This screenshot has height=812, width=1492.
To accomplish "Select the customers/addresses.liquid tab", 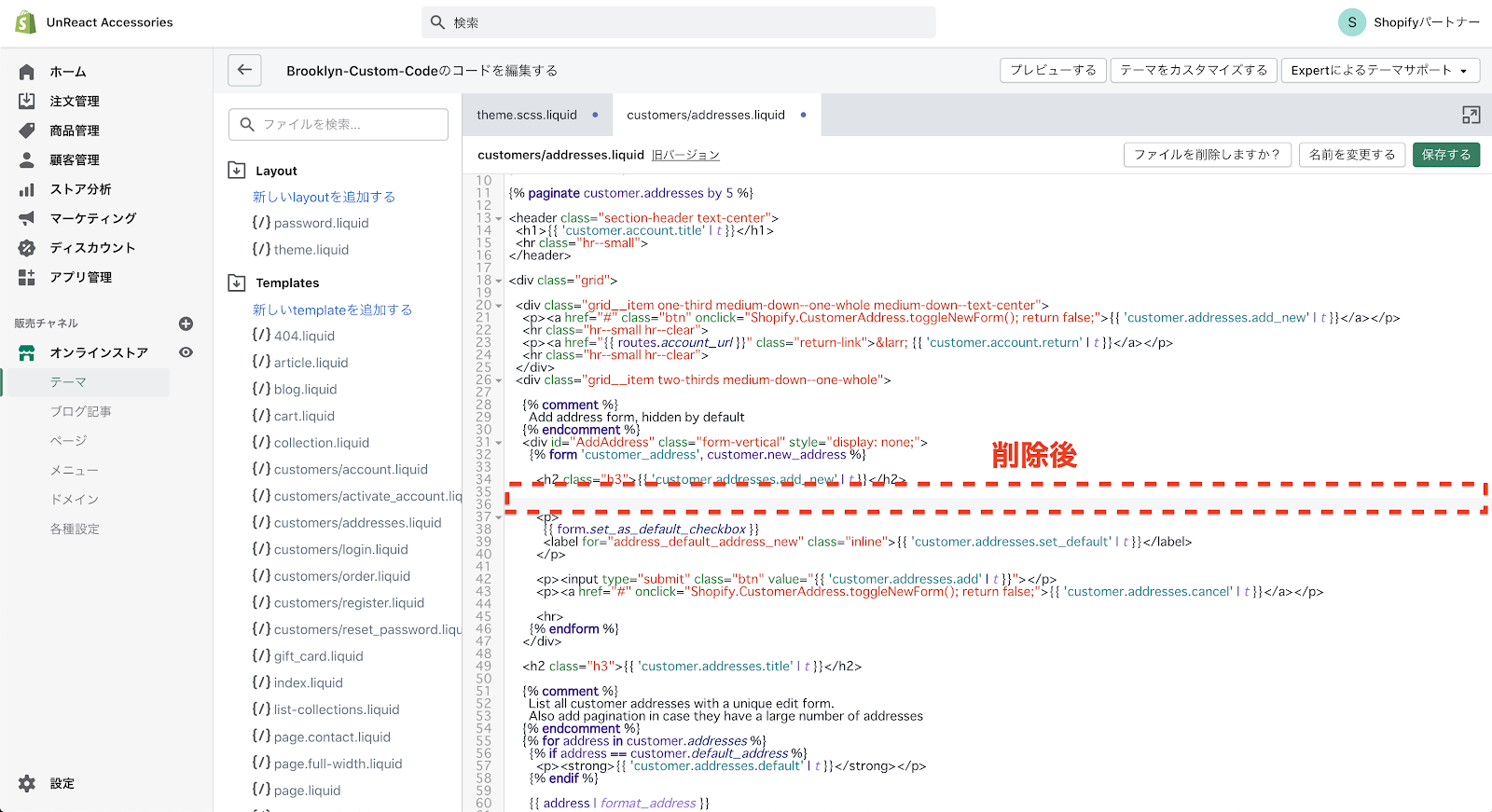I will 706,115.
